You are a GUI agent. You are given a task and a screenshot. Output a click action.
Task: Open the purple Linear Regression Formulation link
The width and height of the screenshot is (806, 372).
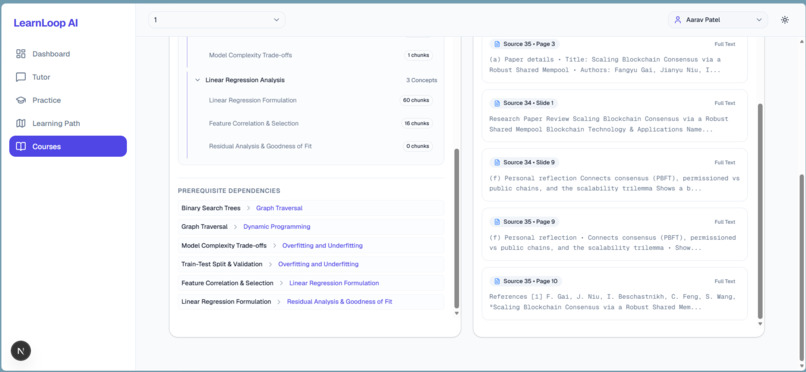(334, 283)
